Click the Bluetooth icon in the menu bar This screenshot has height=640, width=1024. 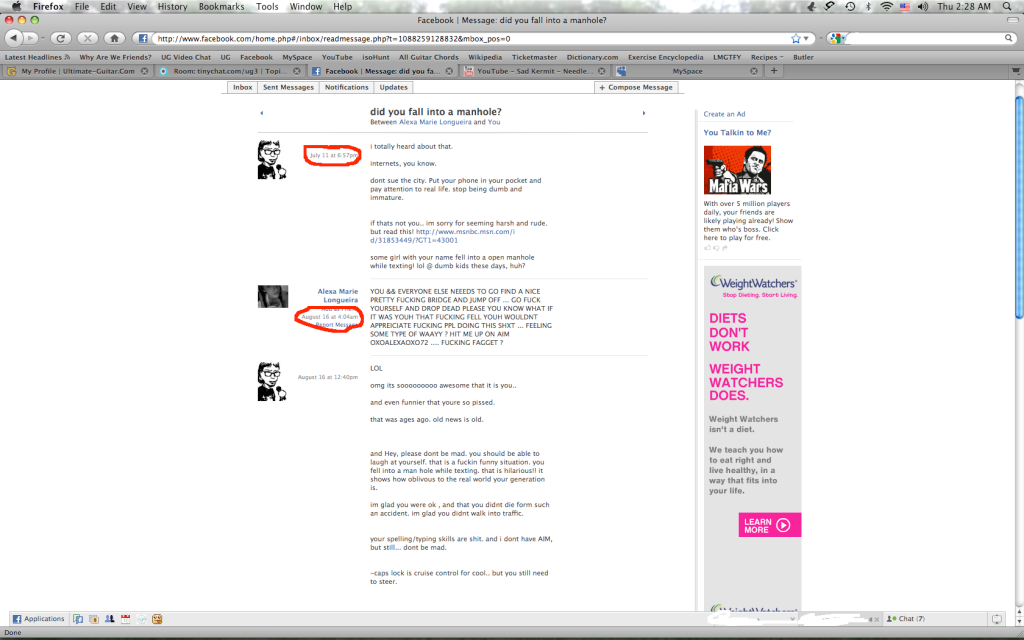click(x=868, y=7)
